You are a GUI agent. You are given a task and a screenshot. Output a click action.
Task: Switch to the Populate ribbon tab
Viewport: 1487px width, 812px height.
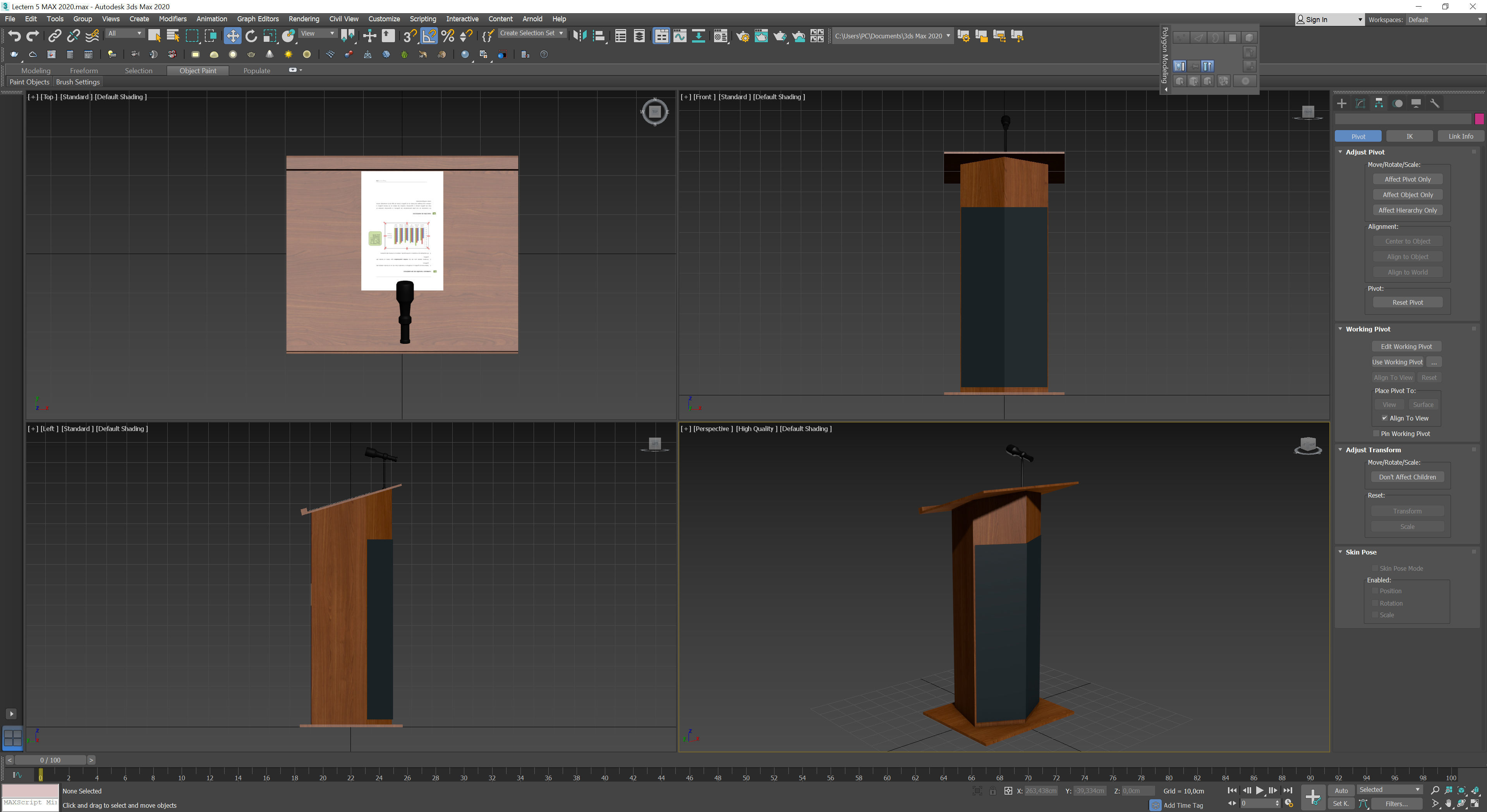256,70
